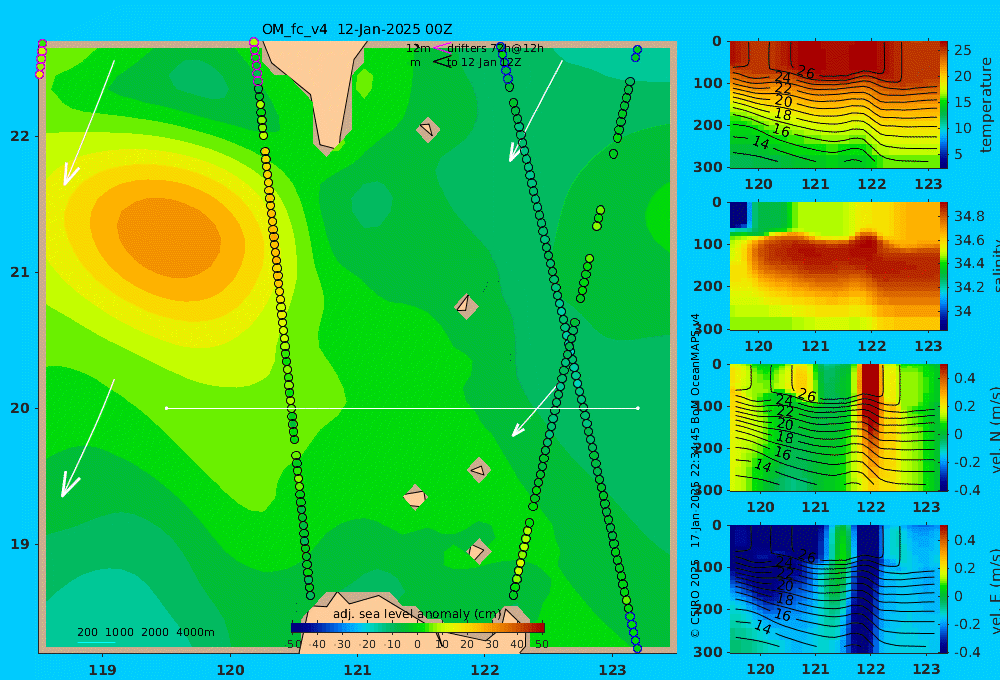1000x680 pixels.
Task: Click the white transect line along 20N
Action: [402, 408]
